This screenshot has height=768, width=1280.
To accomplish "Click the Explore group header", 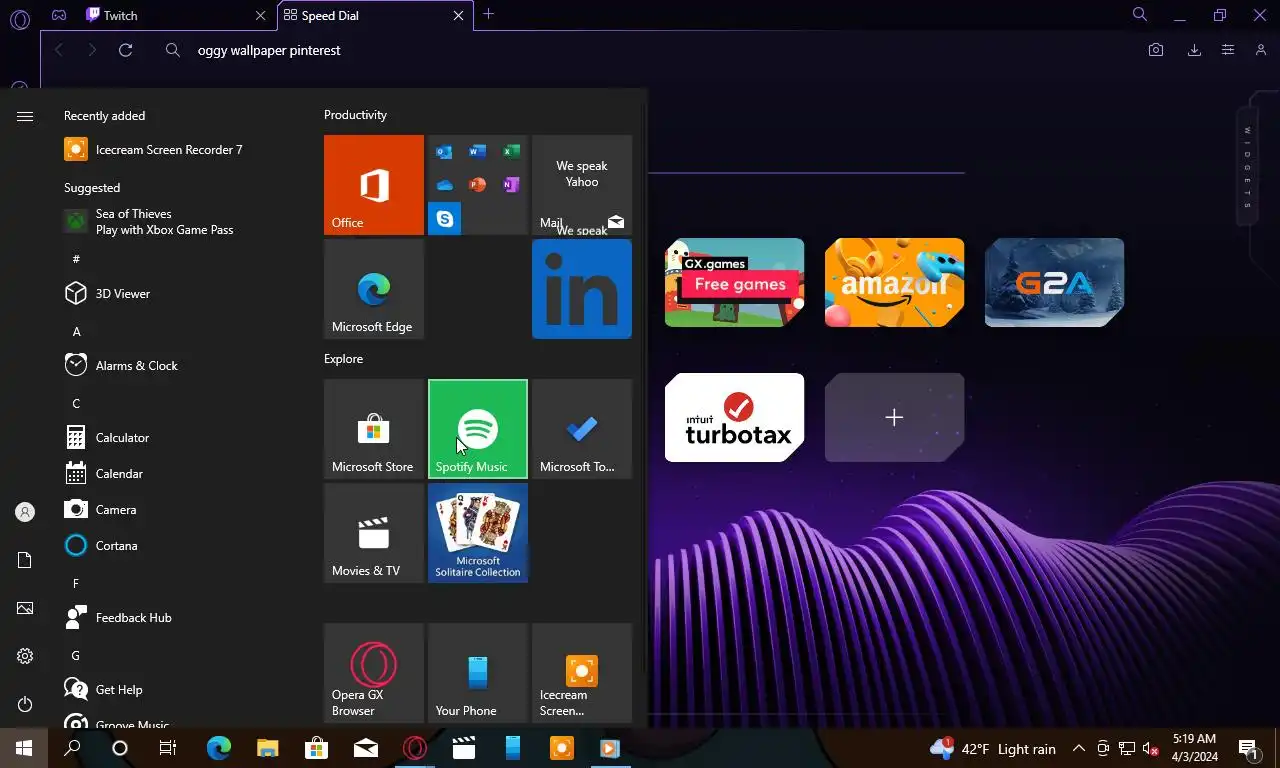I will click(x=343, y=359).
